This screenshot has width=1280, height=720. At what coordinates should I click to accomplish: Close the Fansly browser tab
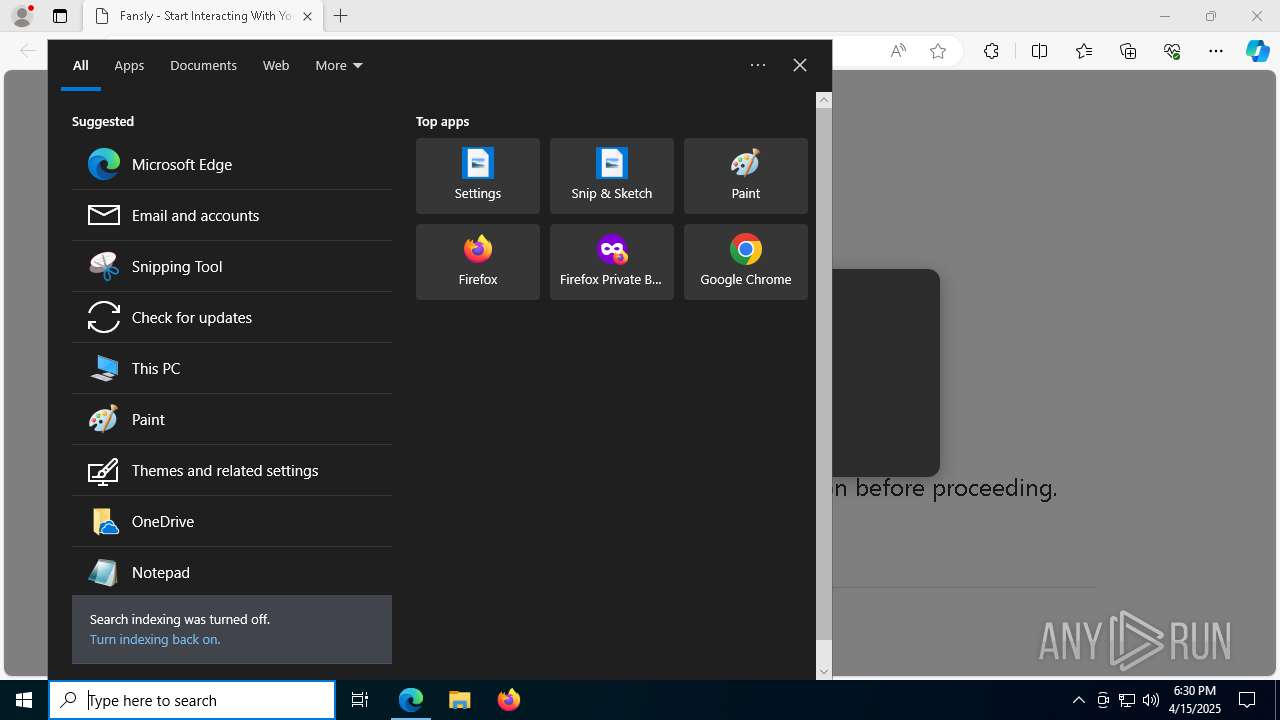pos(307,16)
